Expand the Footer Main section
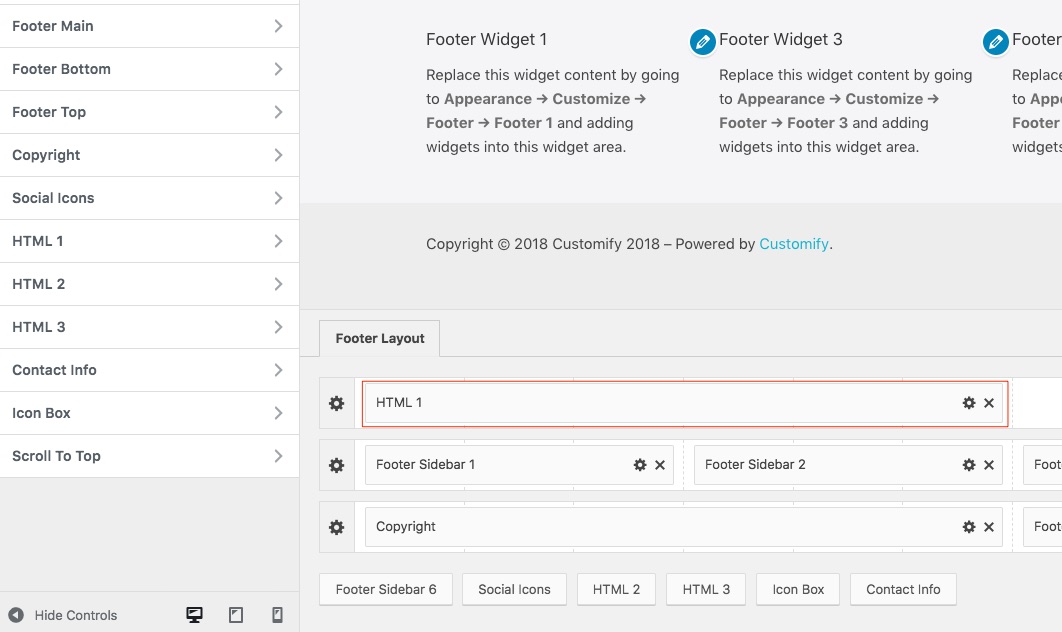1062x632 pixels. tap(149, 26)
